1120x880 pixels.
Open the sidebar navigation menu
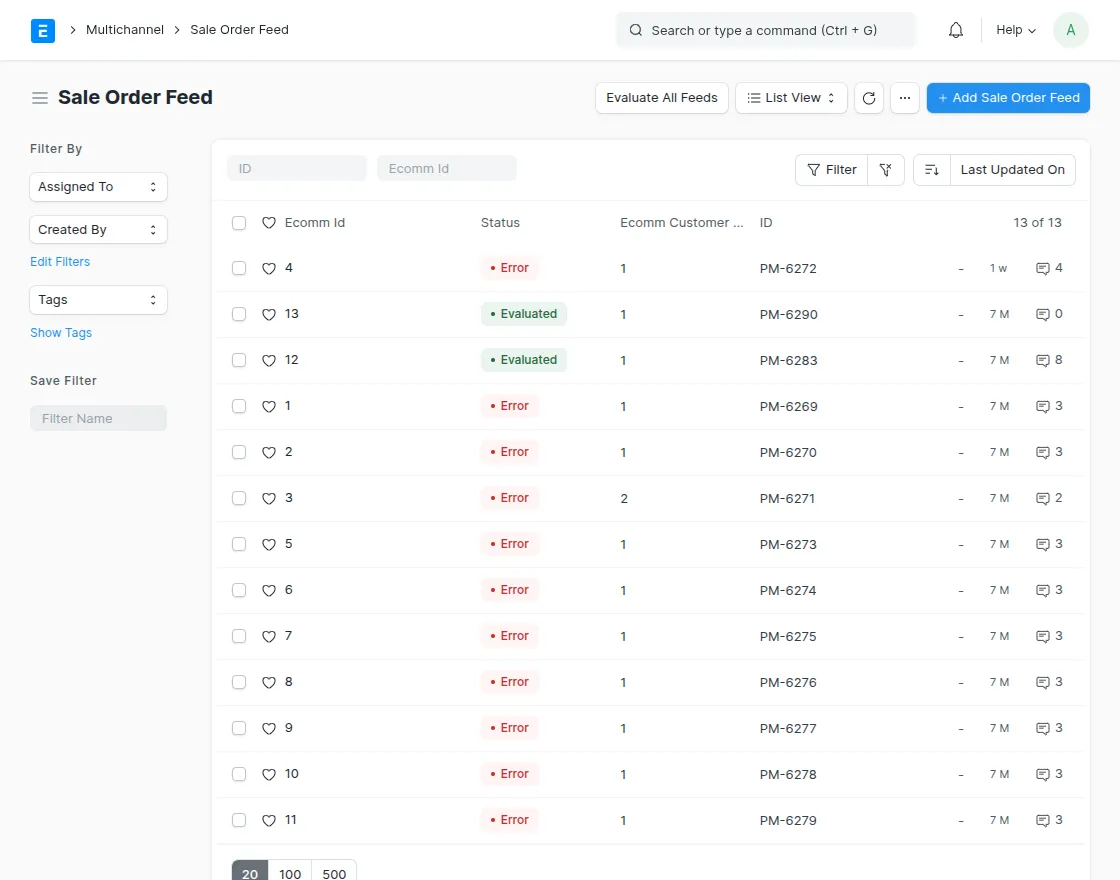pyautogui.click(x=39, y=97)
